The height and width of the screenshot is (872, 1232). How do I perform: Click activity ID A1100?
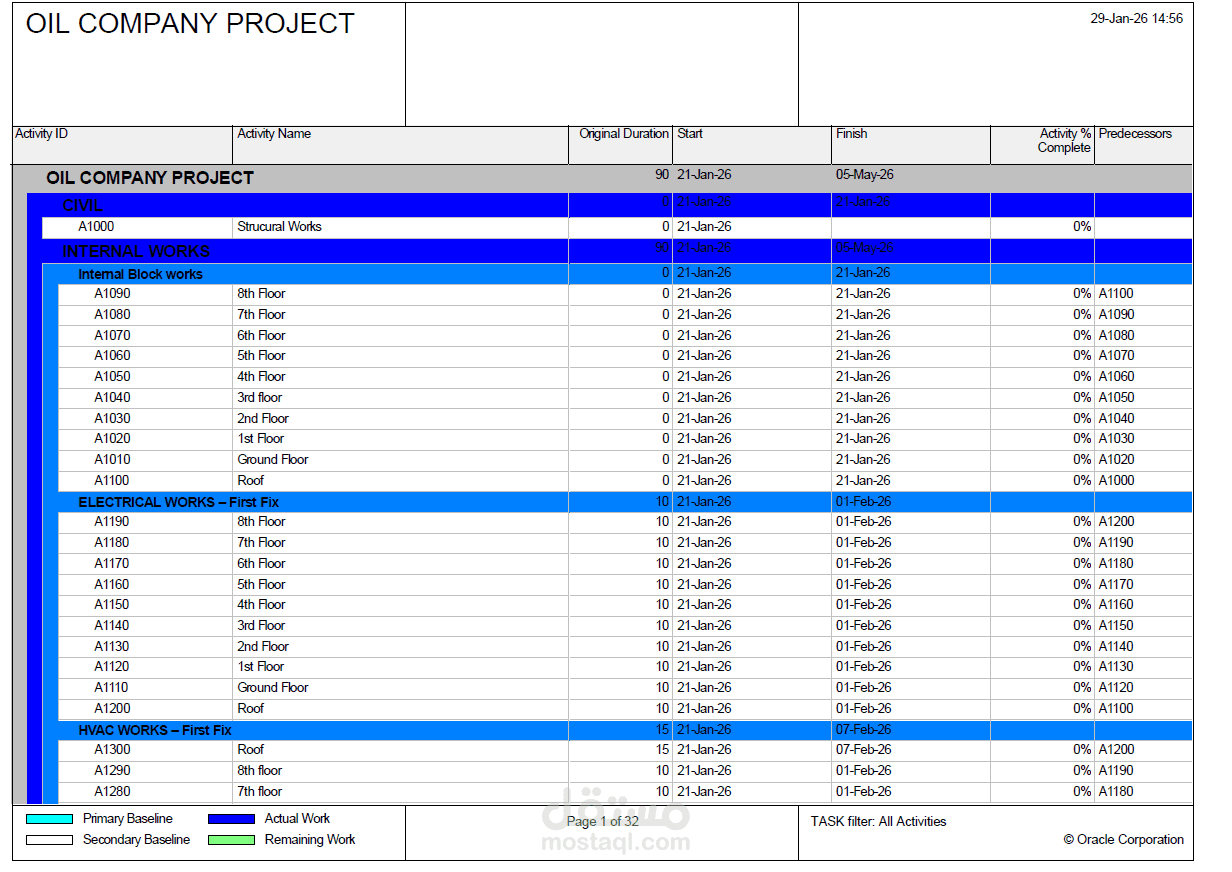112,481
